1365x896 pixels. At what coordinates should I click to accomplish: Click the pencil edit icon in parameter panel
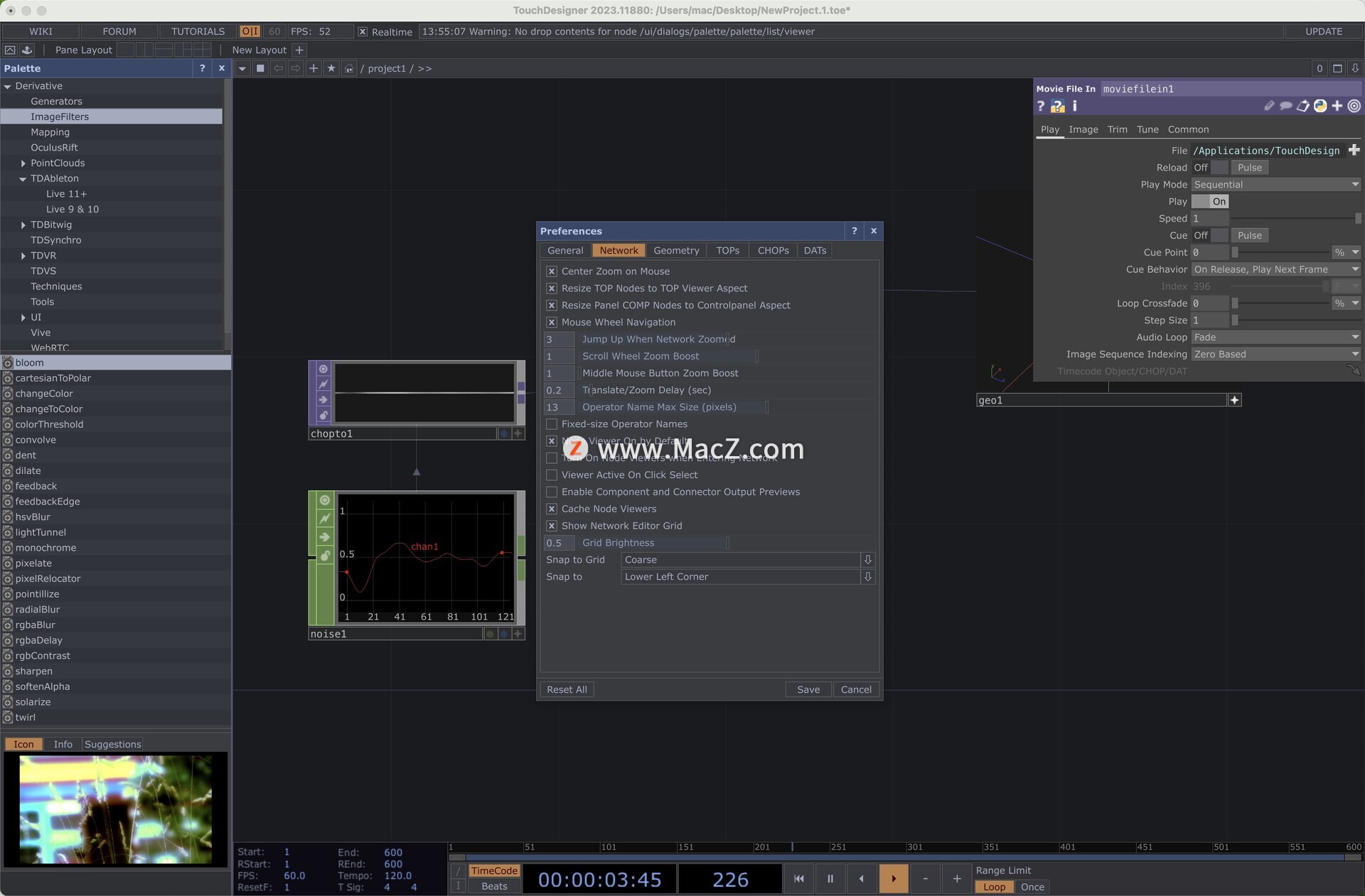pos(1269,106)
